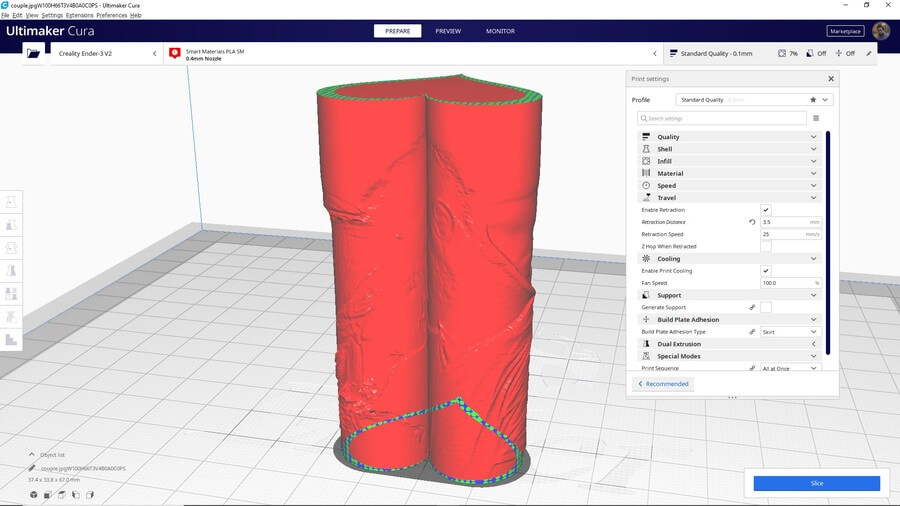The image size is (900, 506).
Task: Open the Build Plate Adhesion Type dropdown
Action: (x=790, y=332)
